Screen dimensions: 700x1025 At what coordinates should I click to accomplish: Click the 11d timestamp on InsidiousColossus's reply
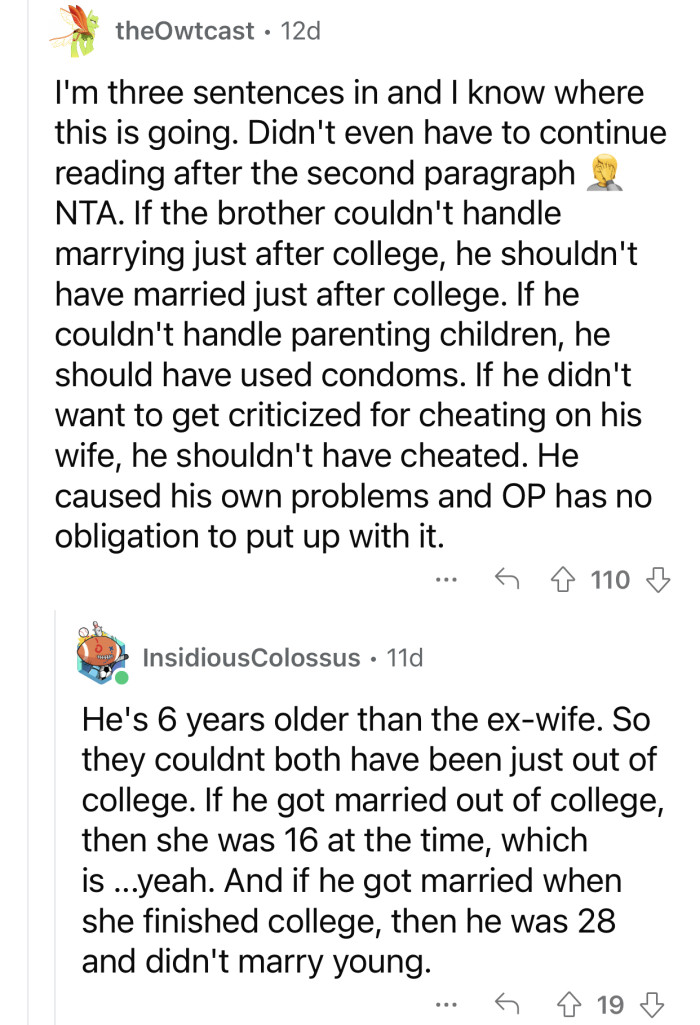405,656
